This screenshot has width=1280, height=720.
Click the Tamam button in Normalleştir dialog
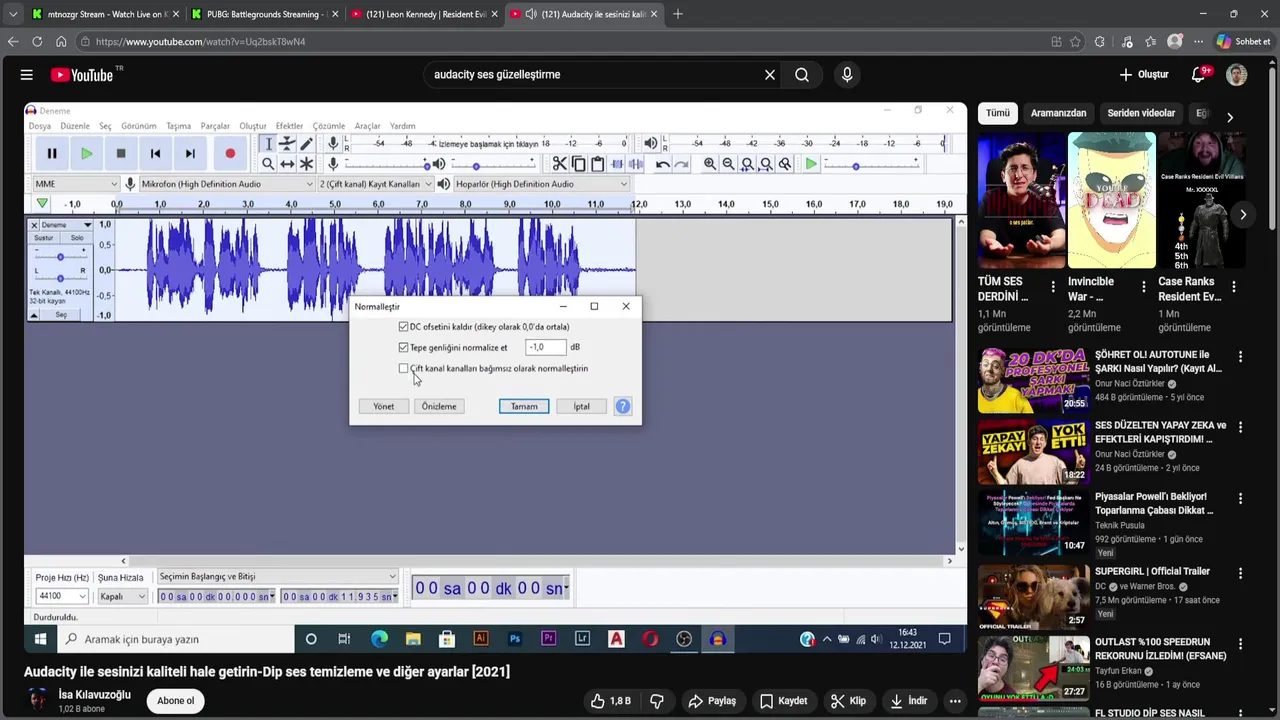[524, 406]
